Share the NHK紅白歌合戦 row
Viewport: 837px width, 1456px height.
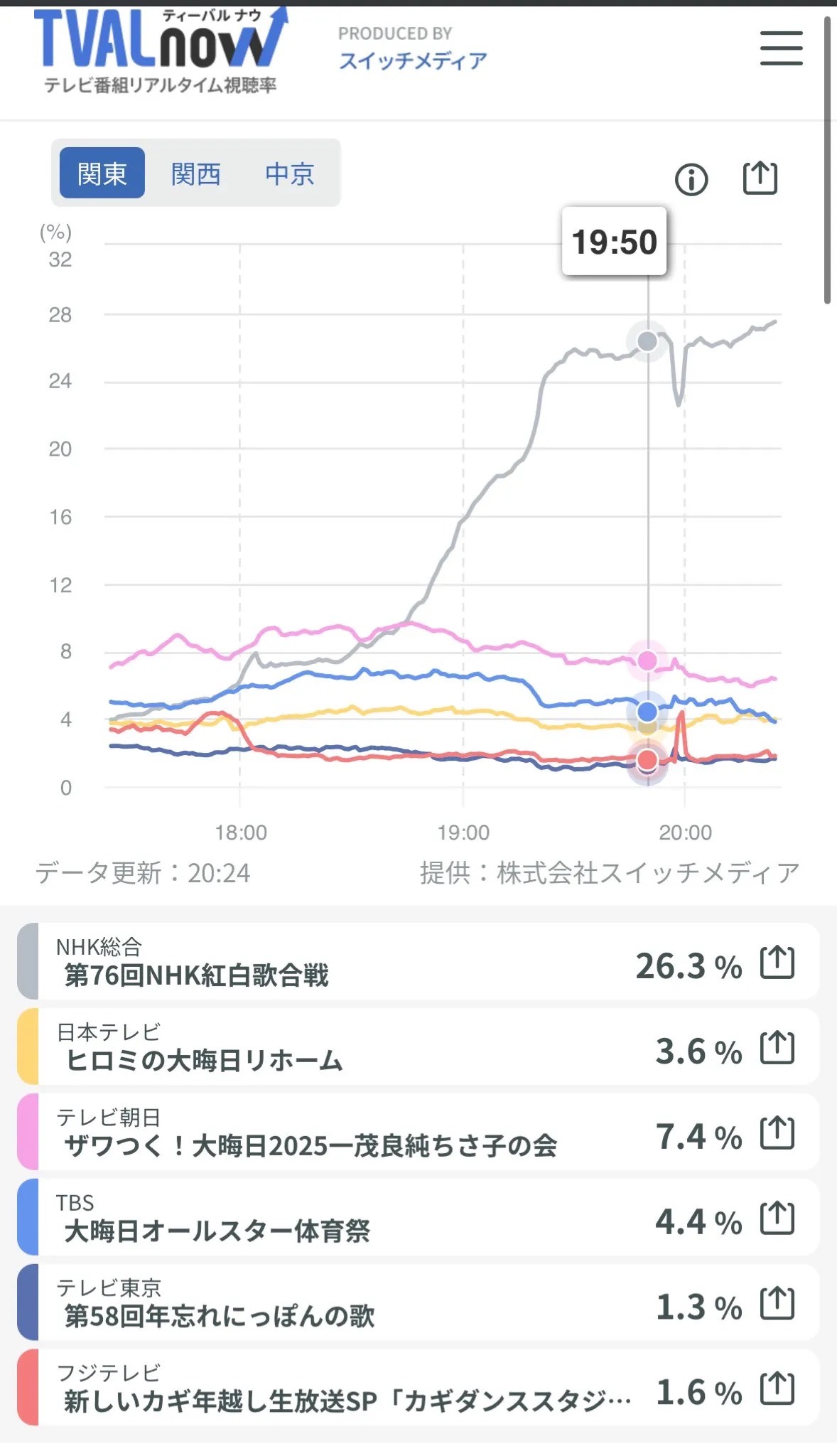(x=777, y=963)
